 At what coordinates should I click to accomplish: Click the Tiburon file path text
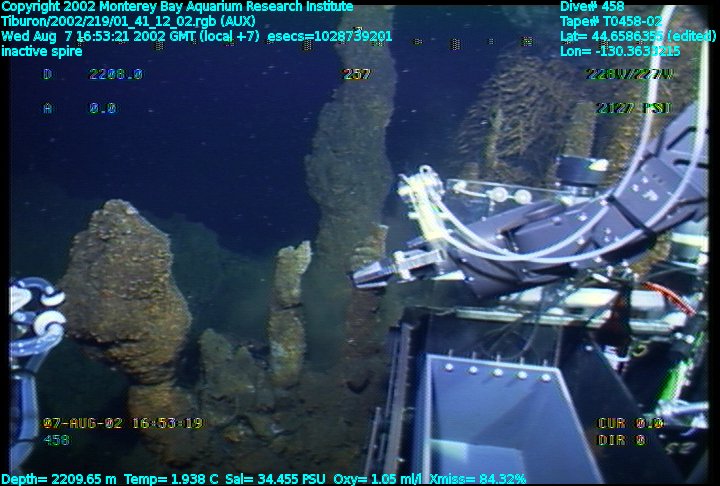pos(128,21)
